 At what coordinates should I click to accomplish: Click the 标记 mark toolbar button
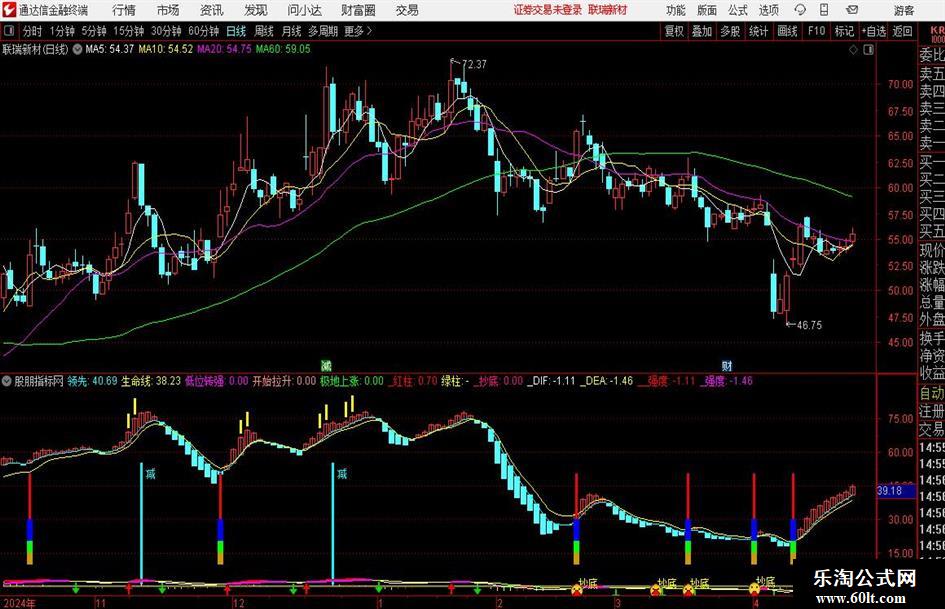(x=844, y=31)
